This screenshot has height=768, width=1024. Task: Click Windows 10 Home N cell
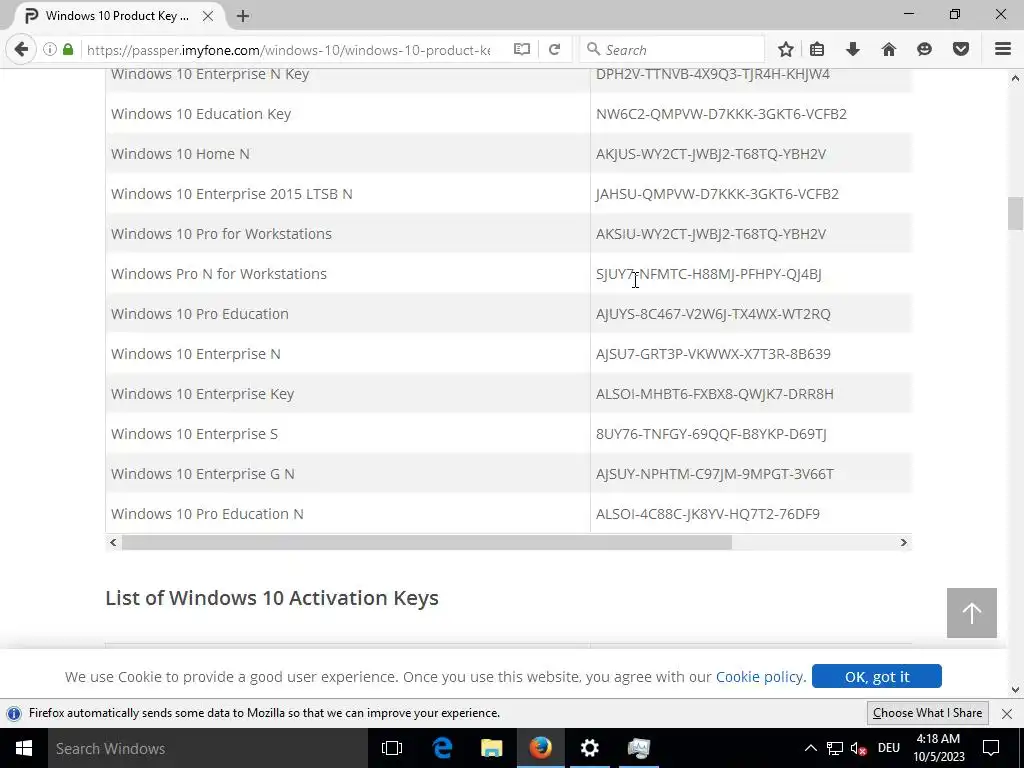(180, 153)
